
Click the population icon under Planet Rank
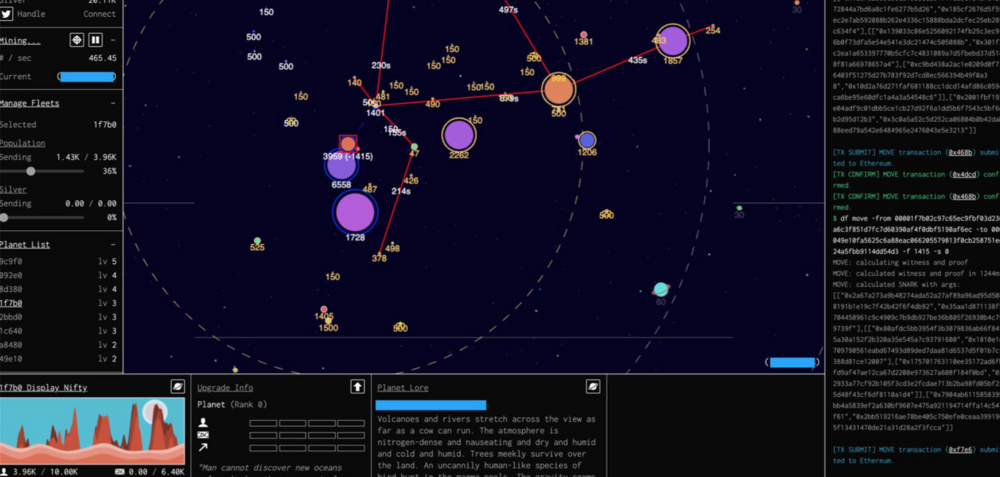pos(204,423)
